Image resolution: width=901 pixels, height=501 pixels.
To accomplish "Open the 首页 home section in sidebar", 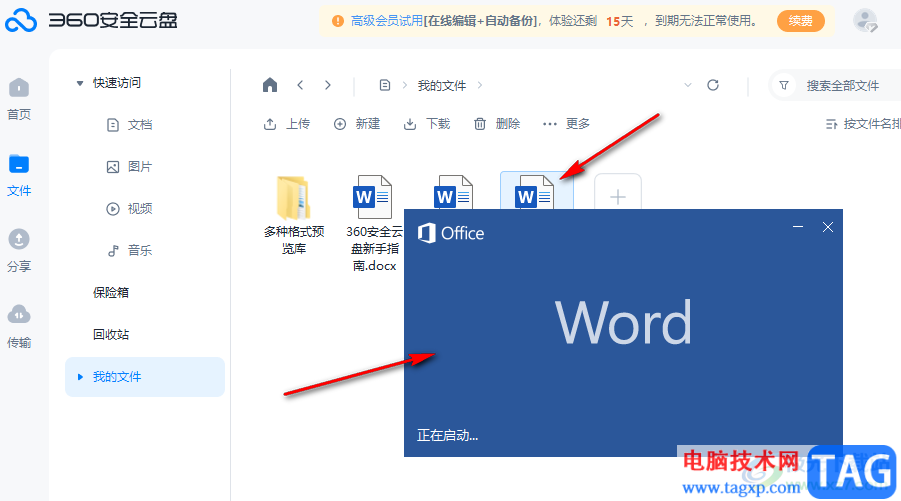I will pos(19,99).
